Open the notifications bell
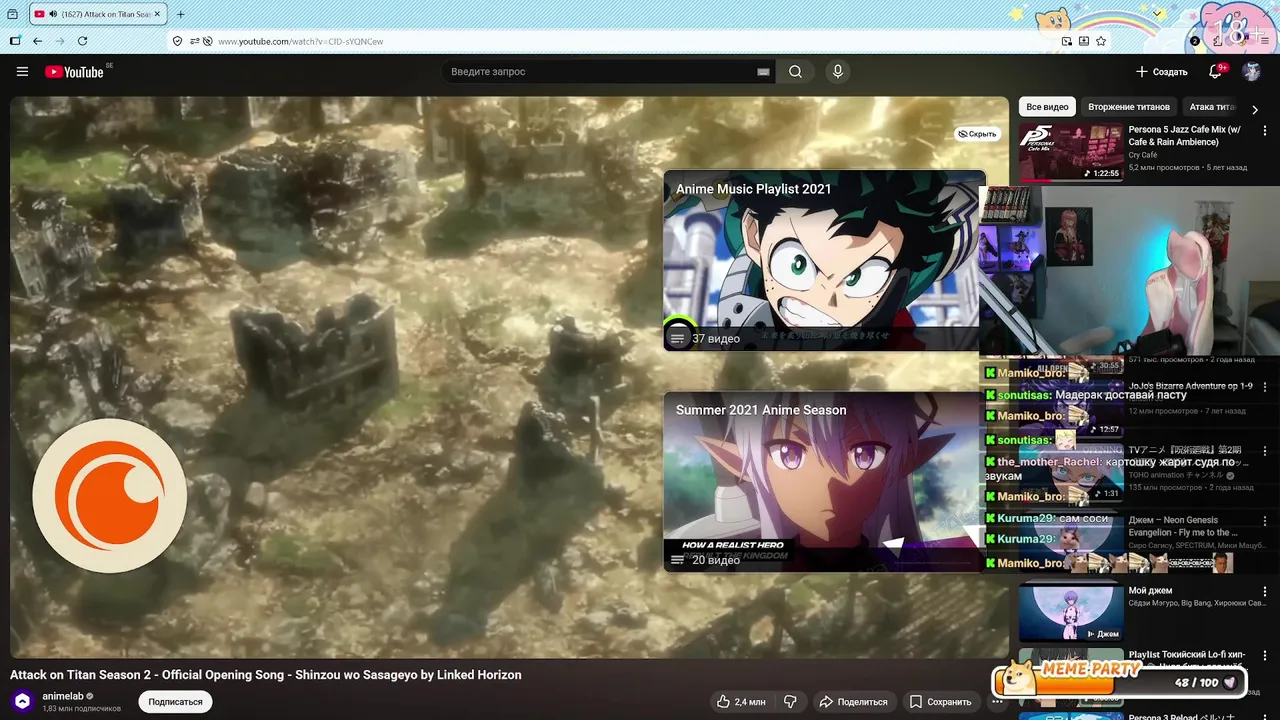Screen dimensions: 1280x720 (x=1216, y=72)
